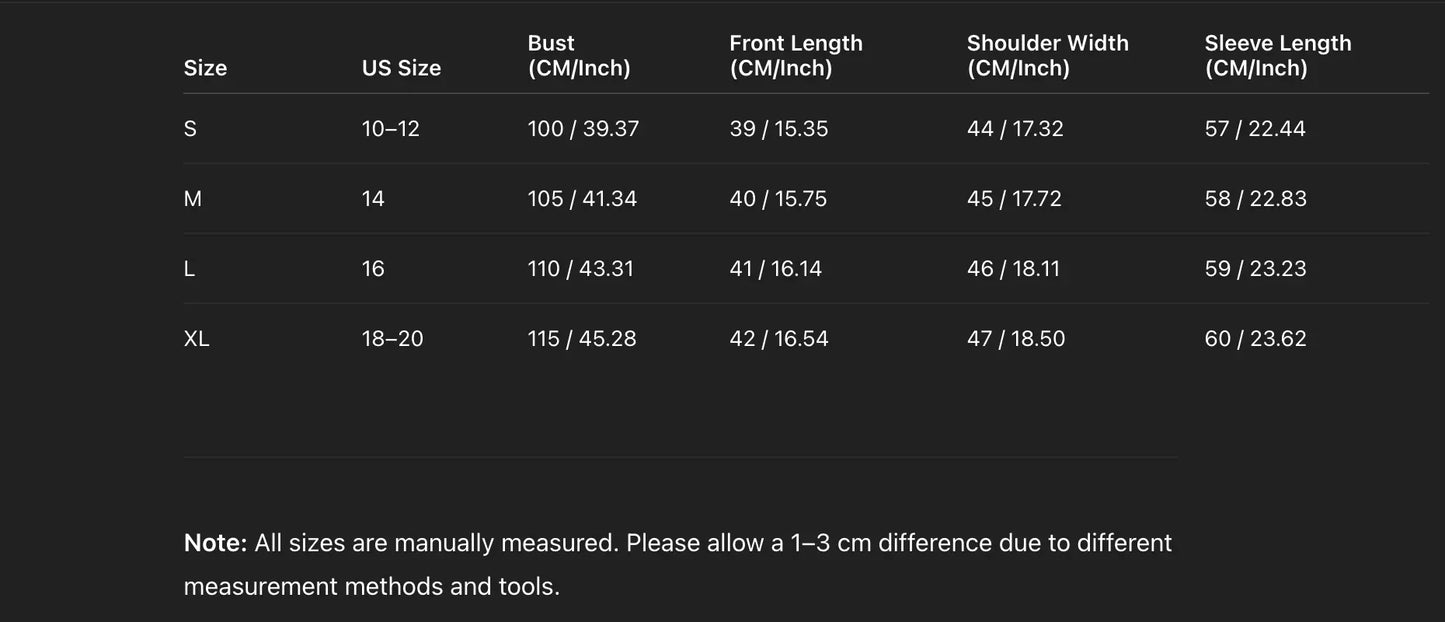Click shoulder width value 46 / 18.11

1013,269
